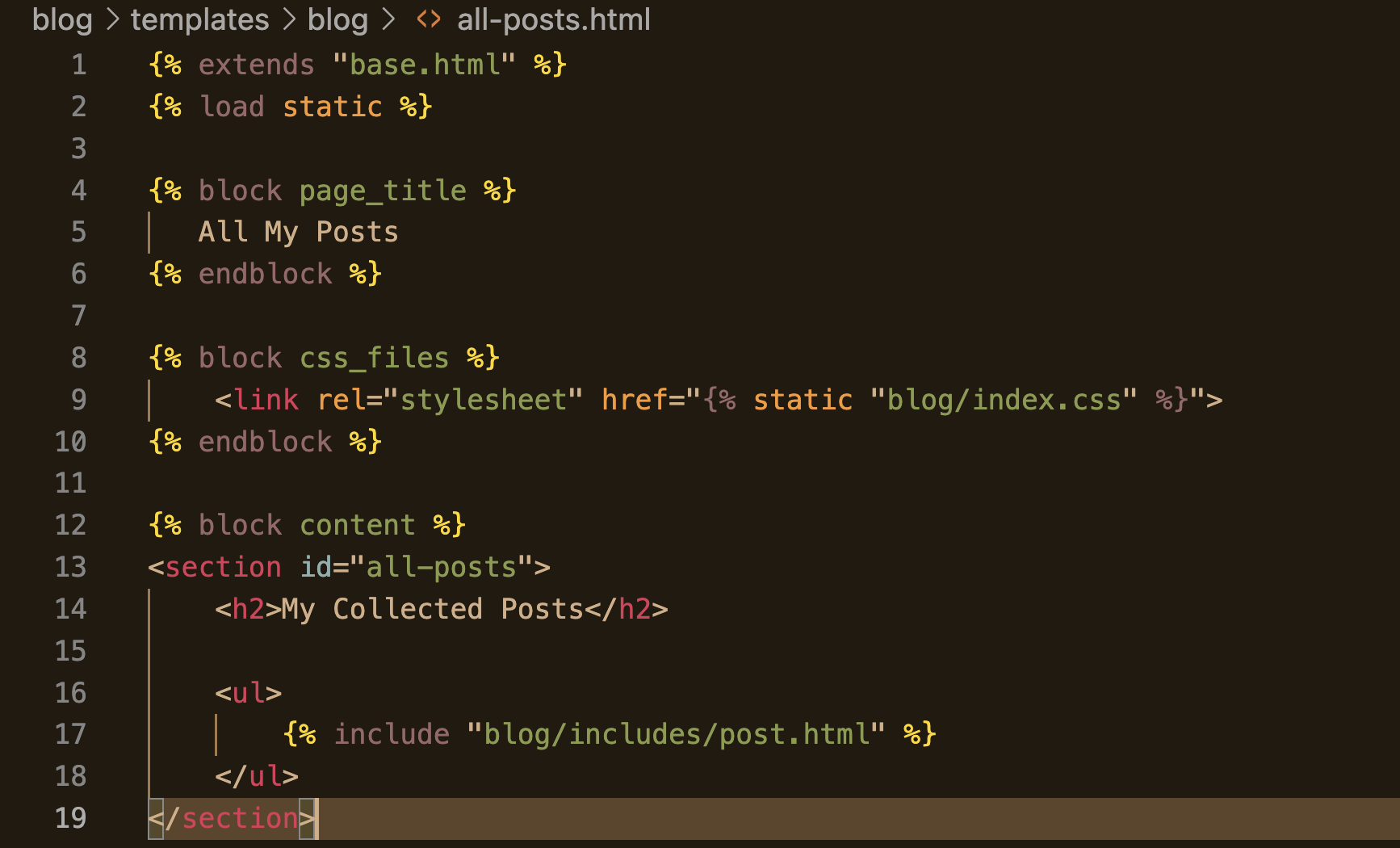Click the text 'All My Posts'
This screenshot has height=848, width=1400.
click(299, 233)
